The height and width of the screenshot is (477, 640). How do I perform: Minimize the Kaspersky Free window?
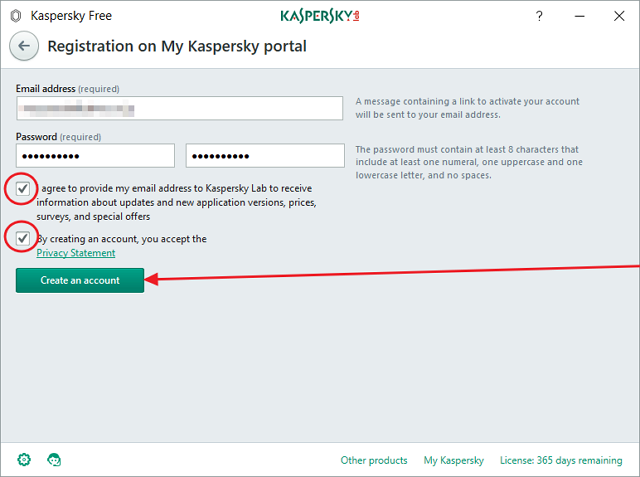pyautogui.click(x=580, y=16)
